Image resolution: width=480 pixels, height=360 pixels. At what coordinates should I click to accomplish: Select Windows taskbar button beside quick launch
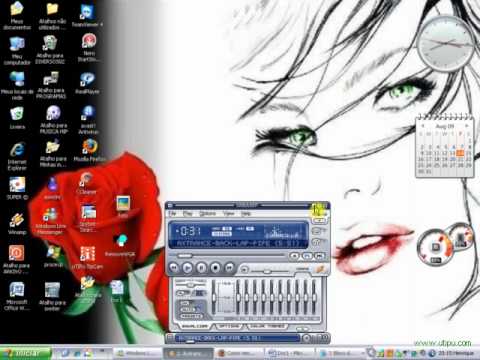click(x=137, y=353)
